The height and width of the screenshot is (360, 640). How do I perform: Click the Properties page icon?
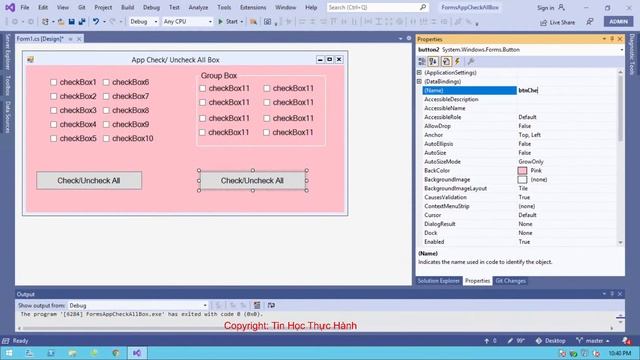[446, 62]
